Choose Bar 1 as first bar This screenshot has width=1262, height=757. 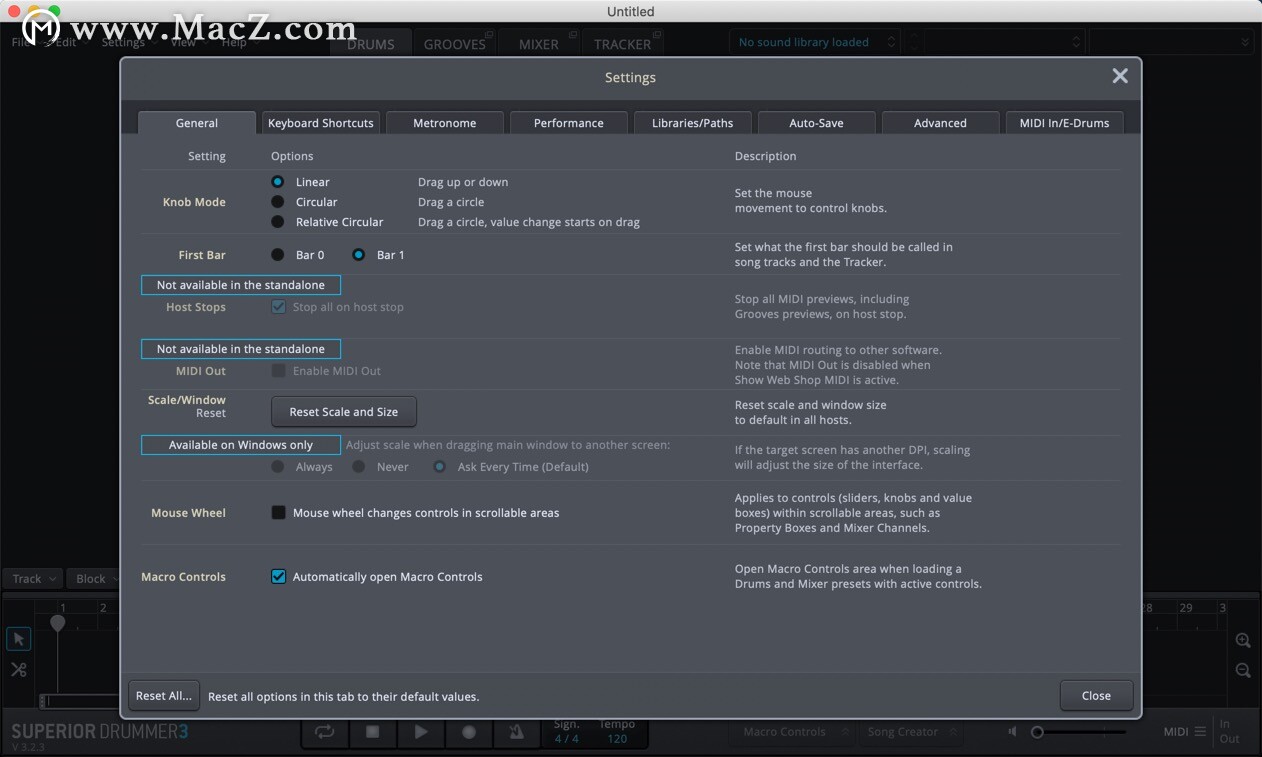click(359, 255)
